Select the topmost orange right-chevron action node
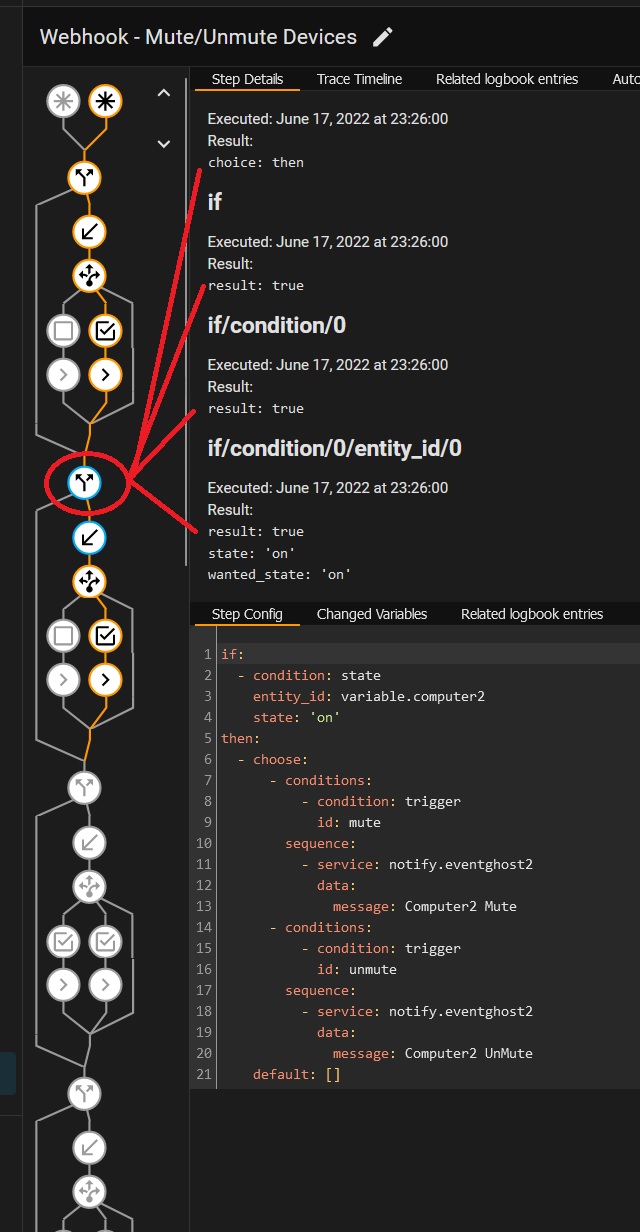Image resolution: width=640 pixels, height=1232 pixels. 105,375
